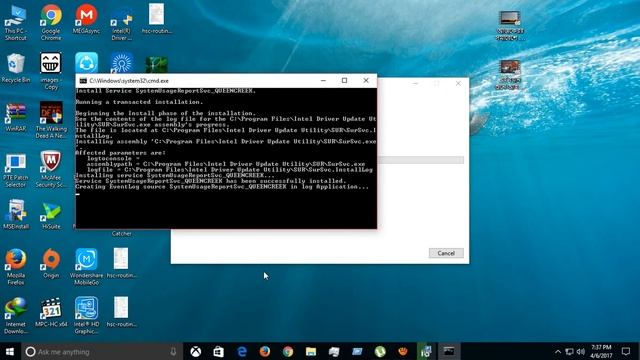The height and width of the screenshot is (360, 640).
Task: Minimize the cmd.exe window
Action: (x=323, y=80)
